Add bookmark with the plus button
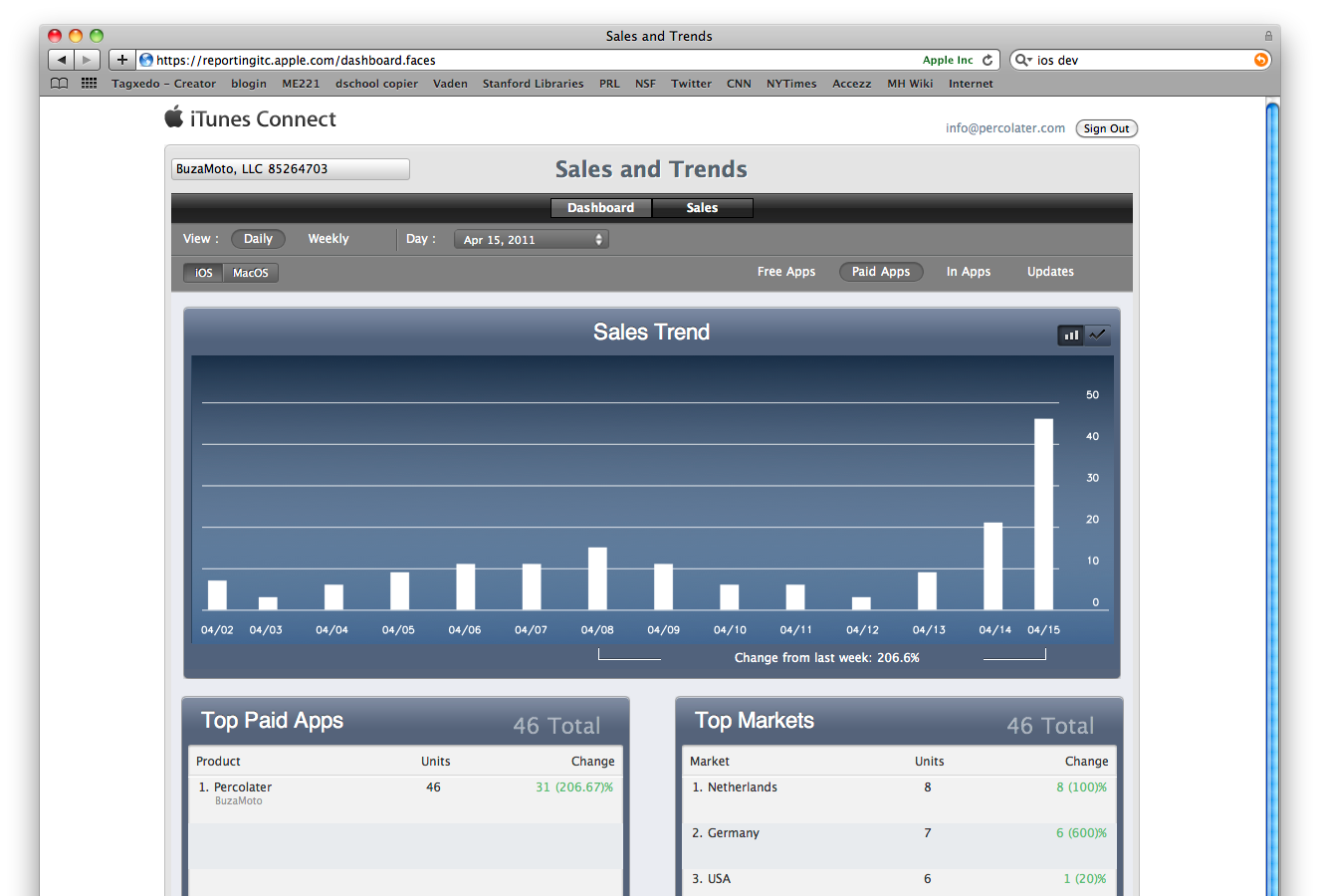The width and height of the screenshot is (1320, 896). coord(121,60)
